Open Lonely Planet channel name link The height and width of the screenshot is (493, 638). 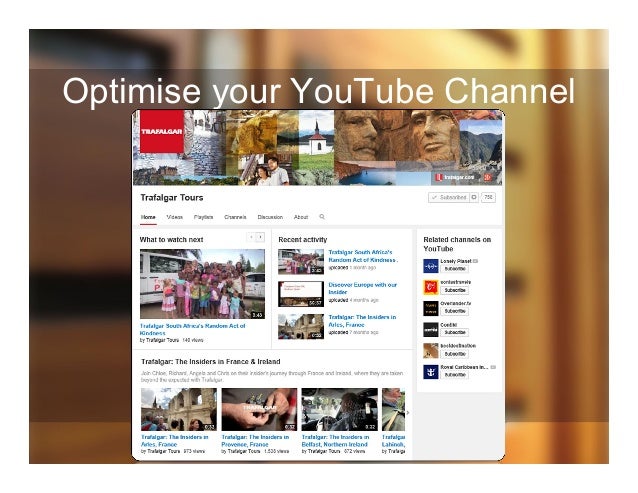point(456,261)
